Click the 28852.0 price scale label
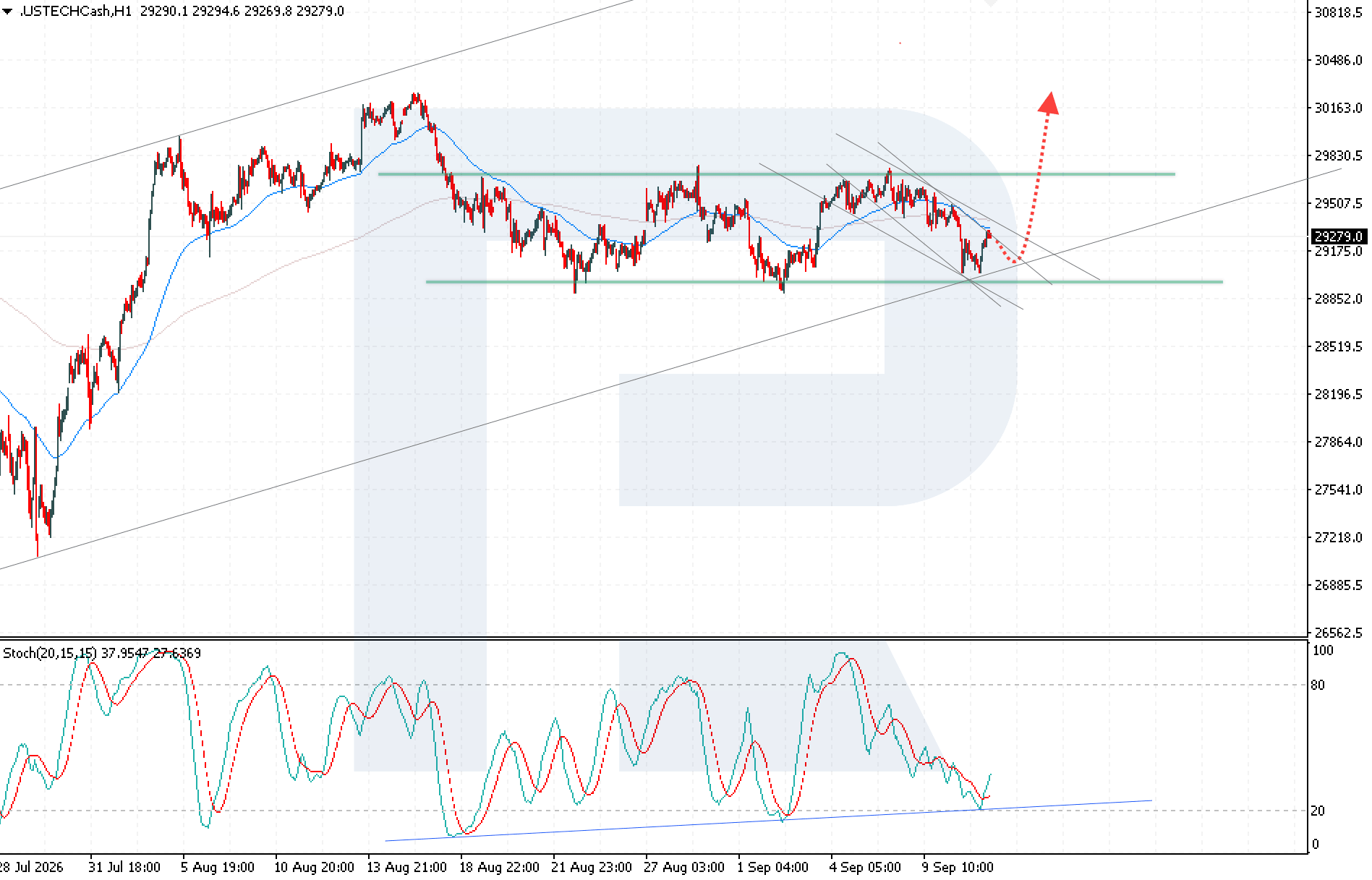 [x=1338, y=299]
